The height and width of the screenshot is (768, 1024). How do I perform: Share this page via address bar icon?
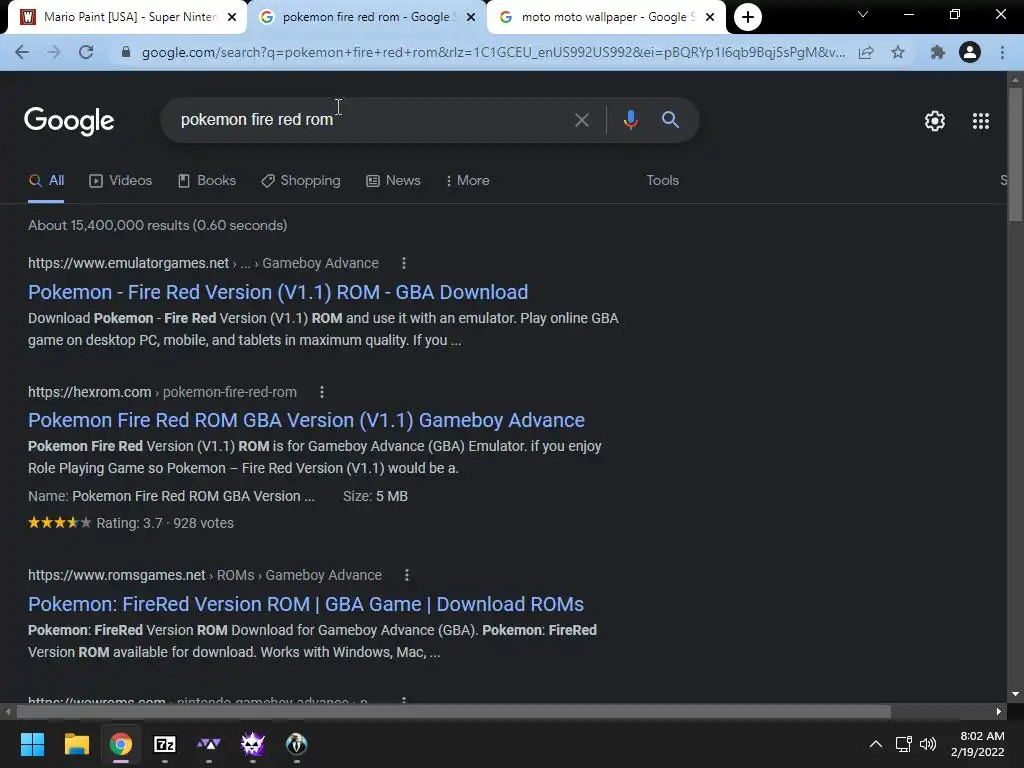tap(866, 52)
